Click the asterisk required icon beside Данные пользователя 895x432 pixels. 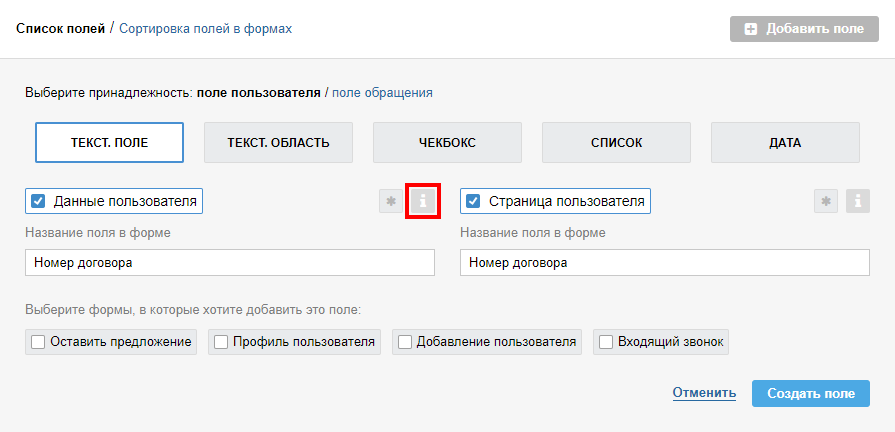click(391, 201)
